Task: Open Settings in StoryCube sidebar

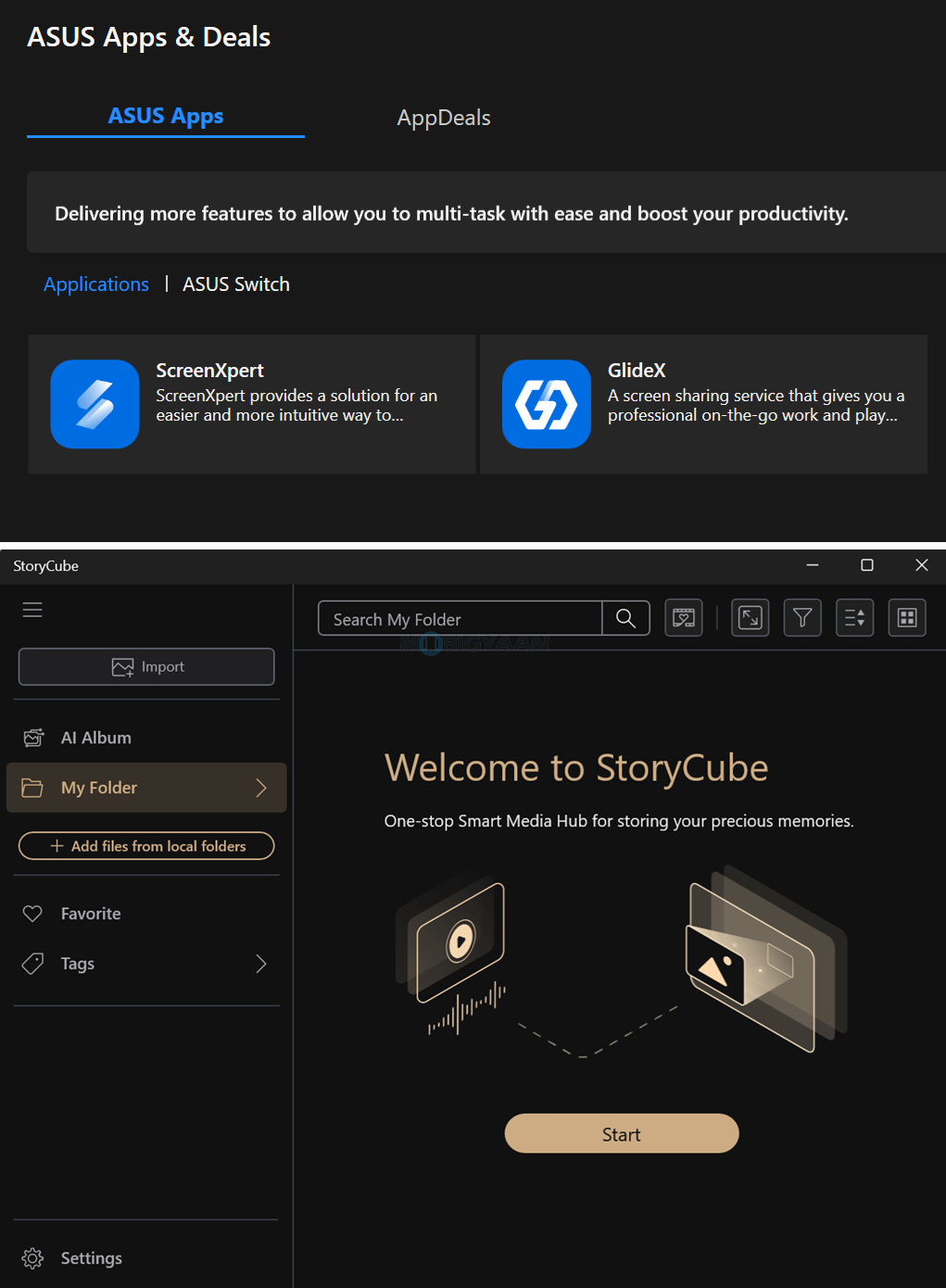Action: click(146, 1258)
